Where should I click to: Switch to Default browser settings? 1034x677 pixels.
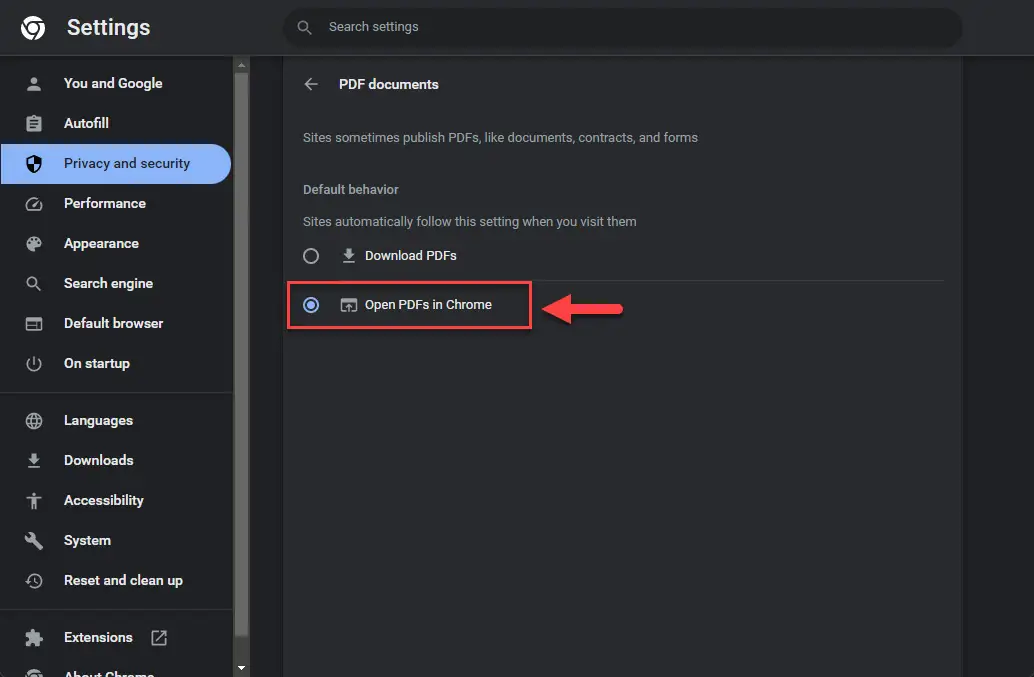click(114, 323)
